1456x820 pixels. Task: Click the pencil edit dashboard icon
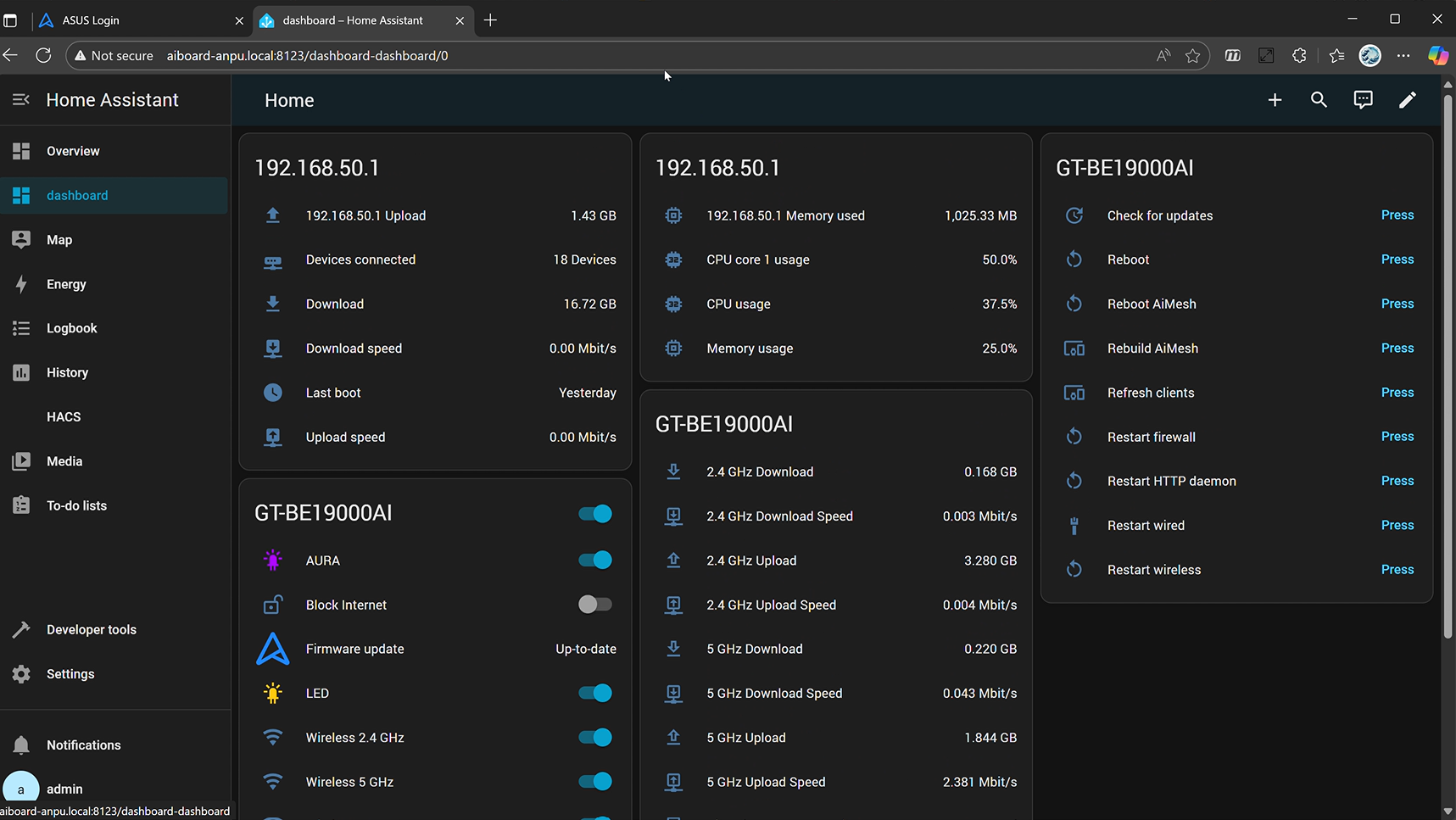pyautogui.click(x=1407, y=100)
